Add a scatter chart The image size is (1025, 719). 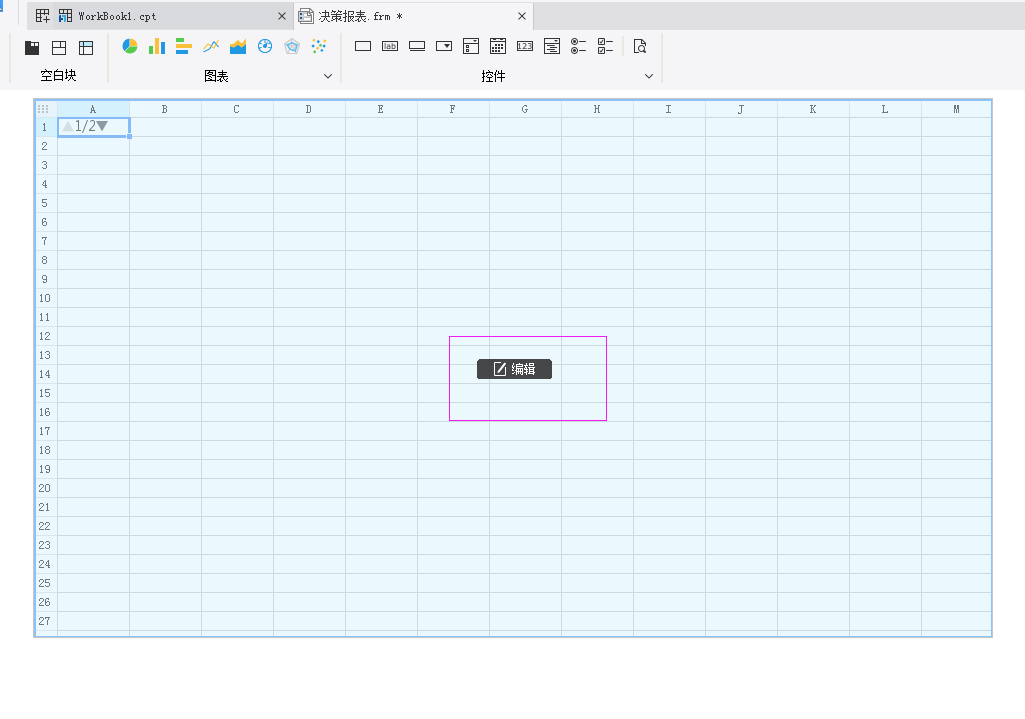point(319,46)
